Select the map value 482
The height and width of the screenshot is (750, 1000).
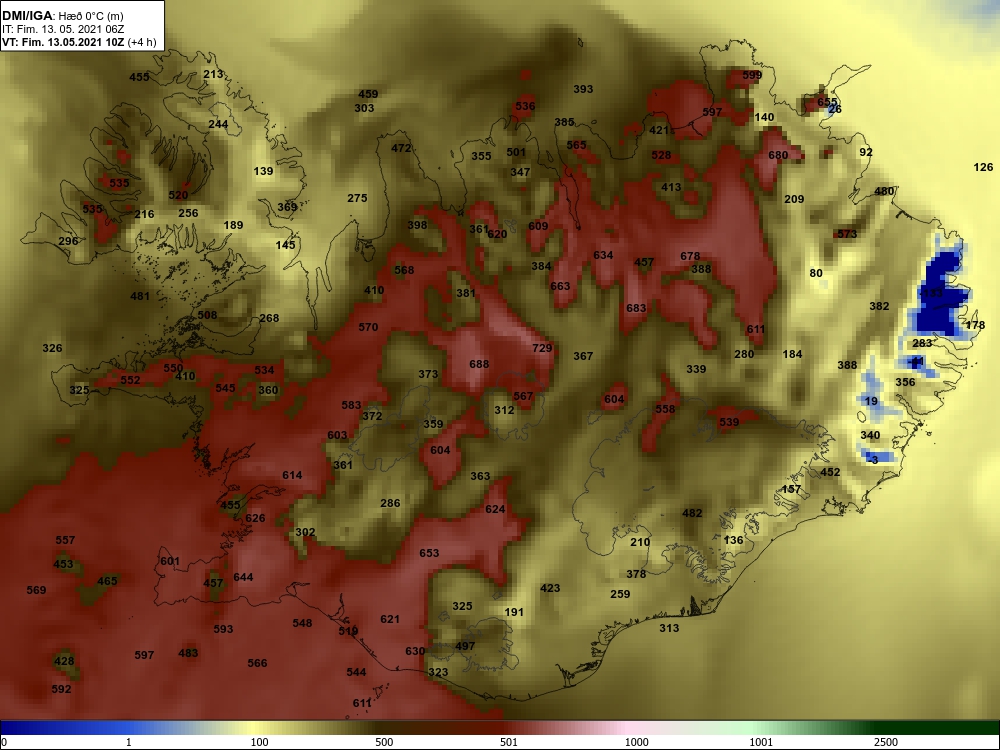pos(692,513)
